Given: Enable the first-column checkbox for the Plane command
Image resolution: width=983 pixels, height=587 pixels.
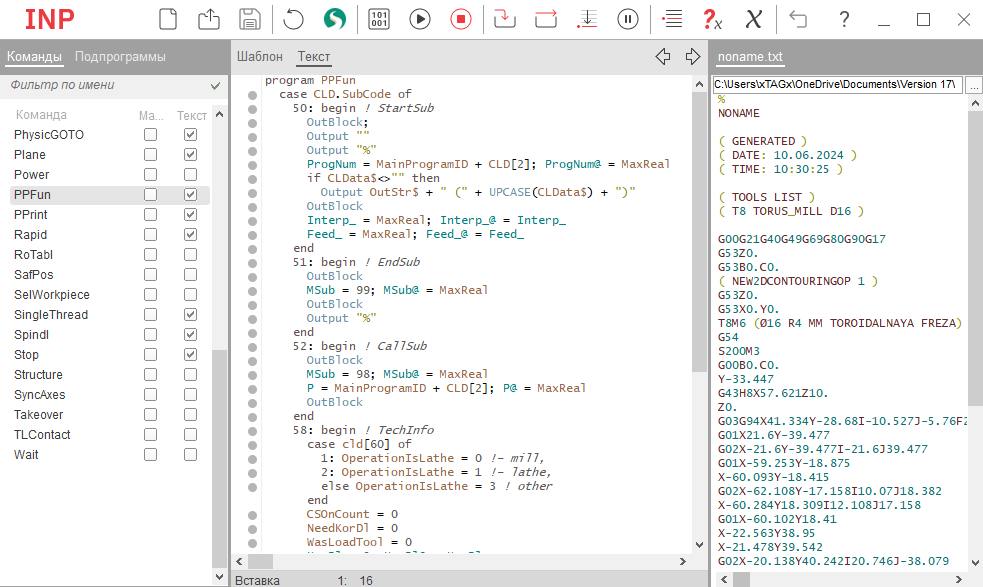Looking at the screenshot, I should click(x=150, y=155).
